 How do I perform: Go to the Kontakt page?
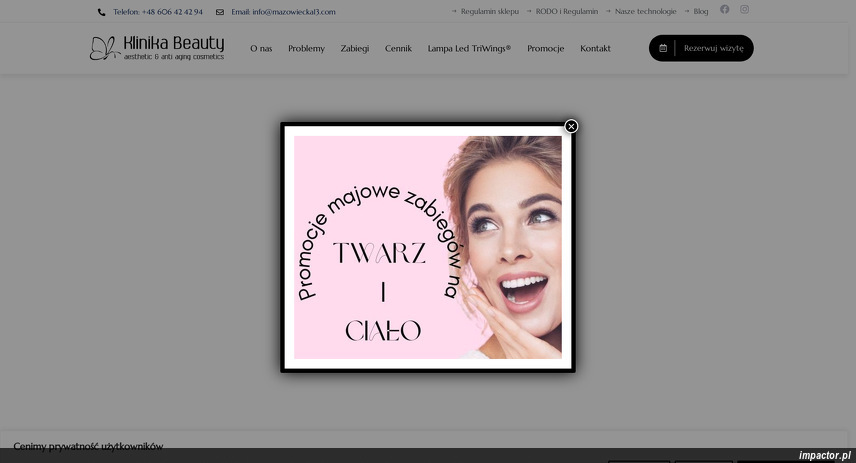pyautogui.click(x=595, y=48)
